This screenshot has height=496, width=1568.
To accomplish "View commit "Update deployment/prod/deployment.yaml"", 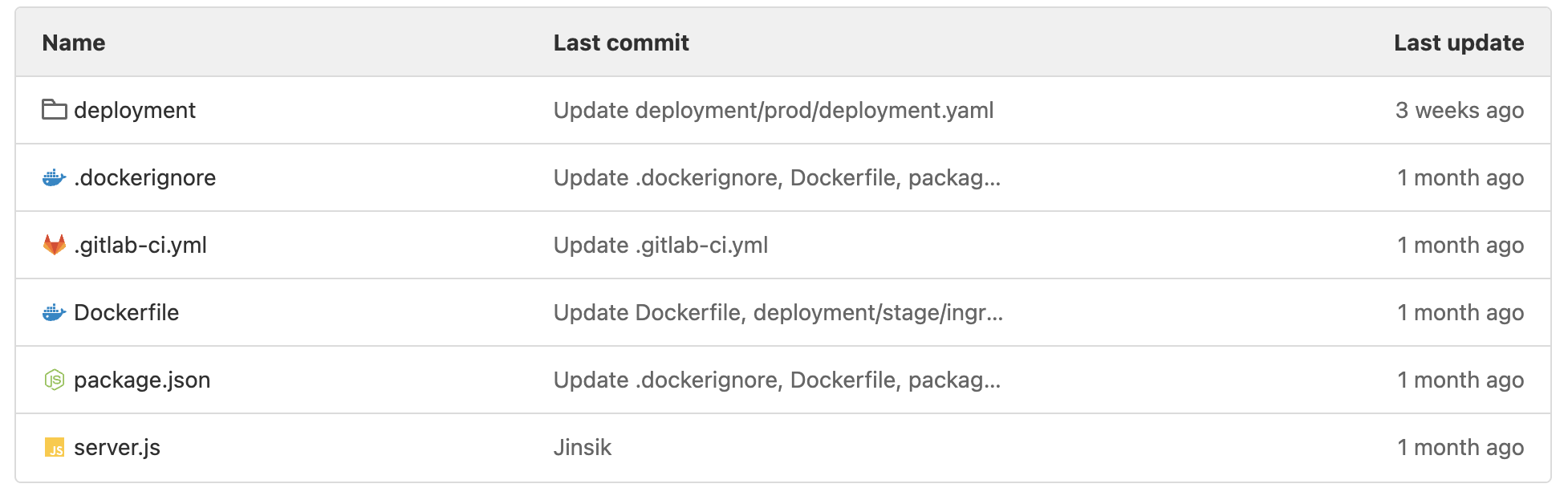I will [x=773, y=110].
